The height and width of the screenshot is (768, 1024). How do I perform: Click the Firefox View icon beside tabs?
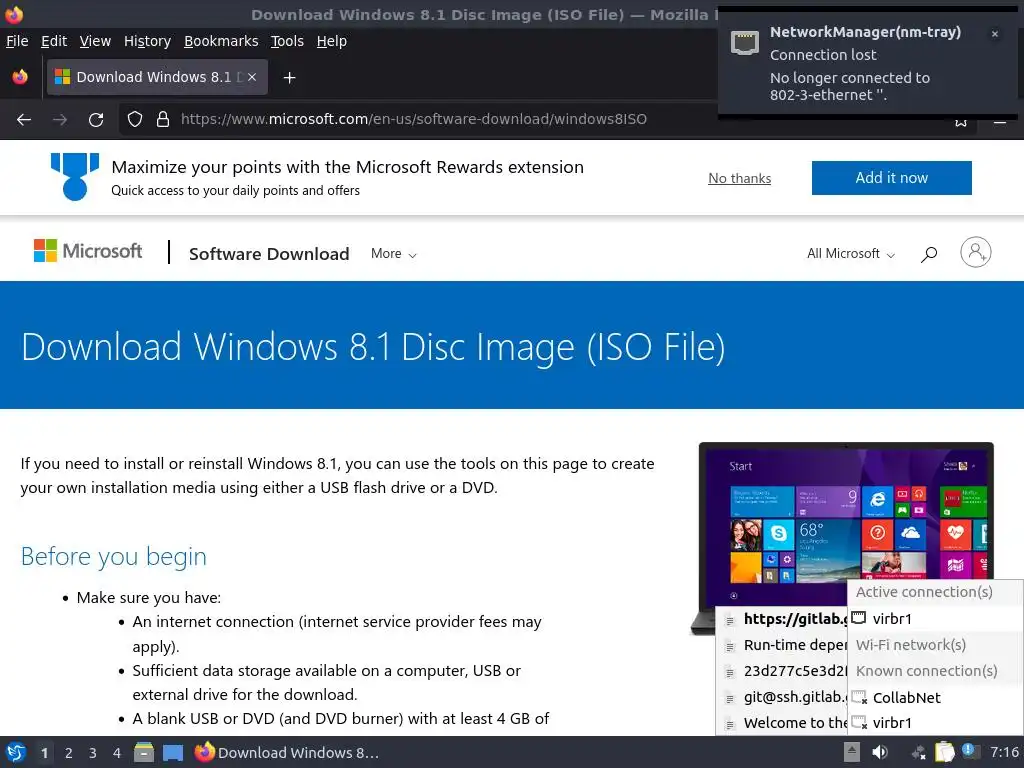pos(20,77)
